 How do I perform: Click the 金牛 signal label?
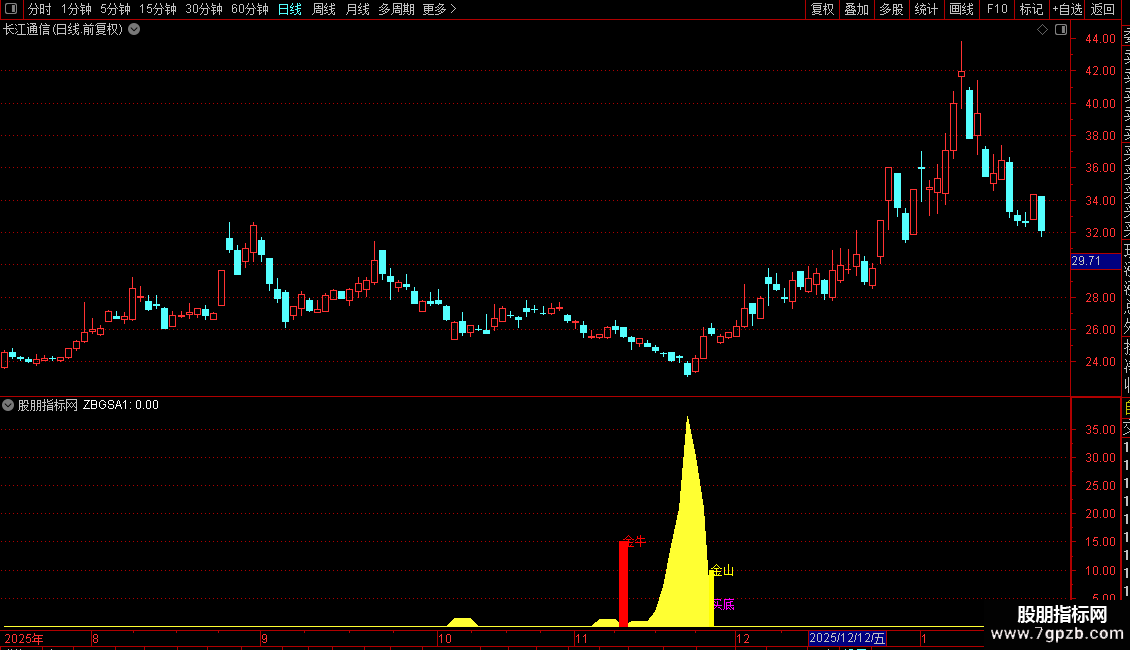[635, 540]
